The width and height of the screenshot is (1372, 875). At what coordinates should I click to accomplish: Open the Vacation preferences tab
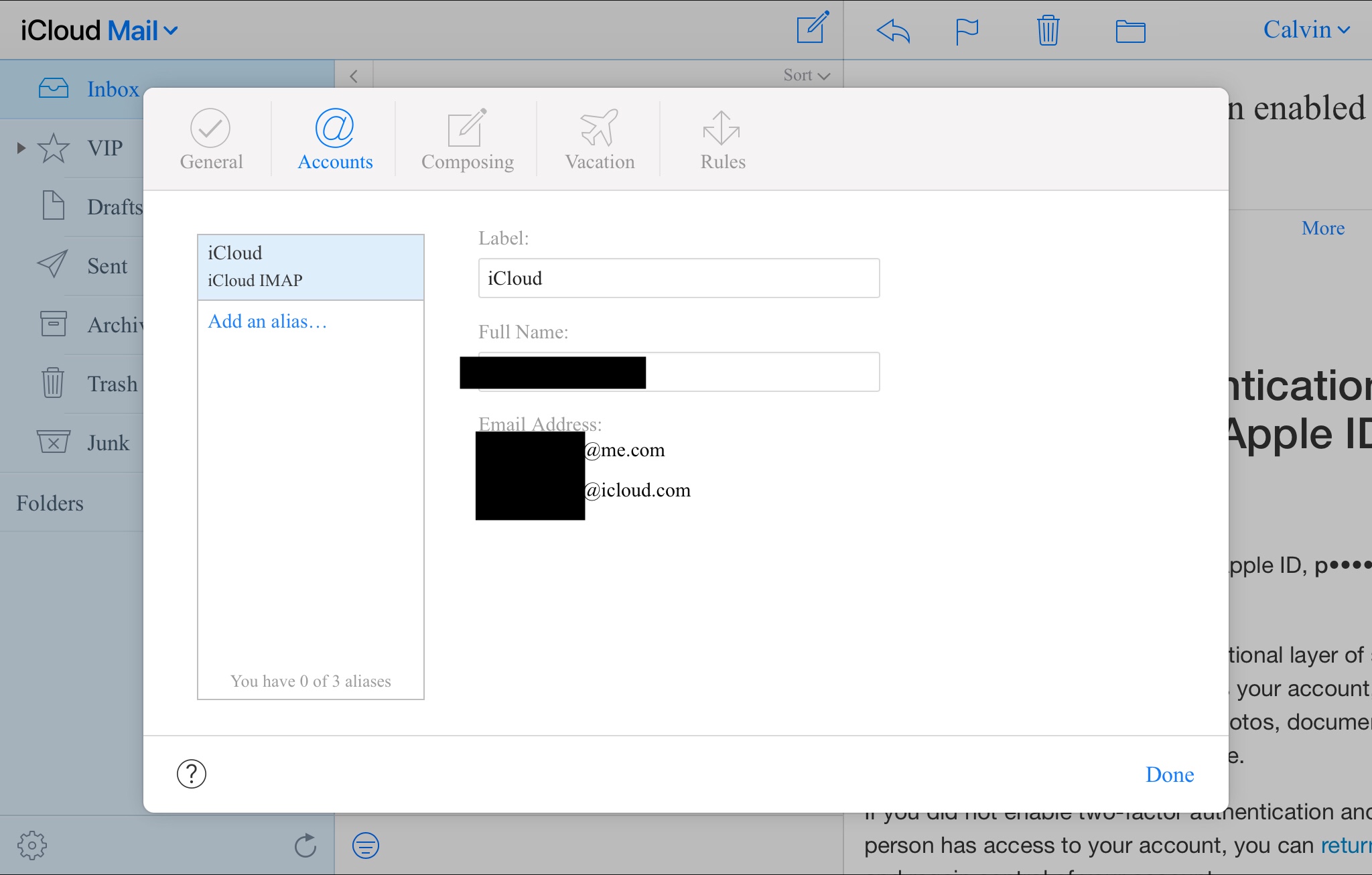click(600, 140)
